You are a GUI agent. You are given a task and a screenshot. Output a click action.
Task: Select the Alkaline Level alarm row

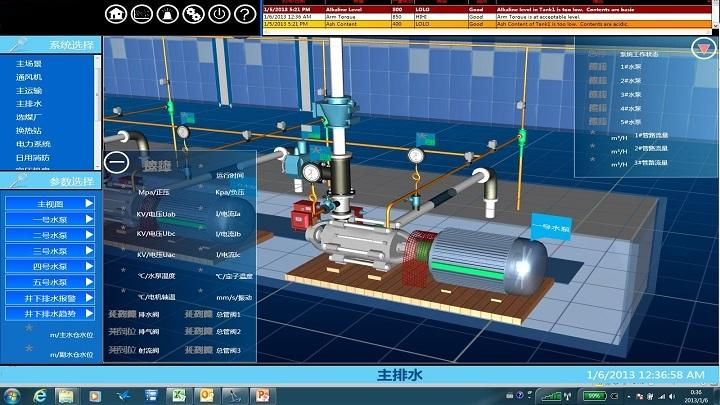click(x=490, y=8)
